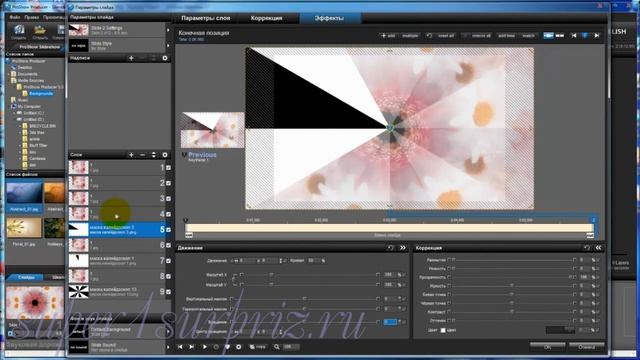Screen dimensions: 640x360
Task: Click the copy button in bottom bar
Action: tap(258, 347)
